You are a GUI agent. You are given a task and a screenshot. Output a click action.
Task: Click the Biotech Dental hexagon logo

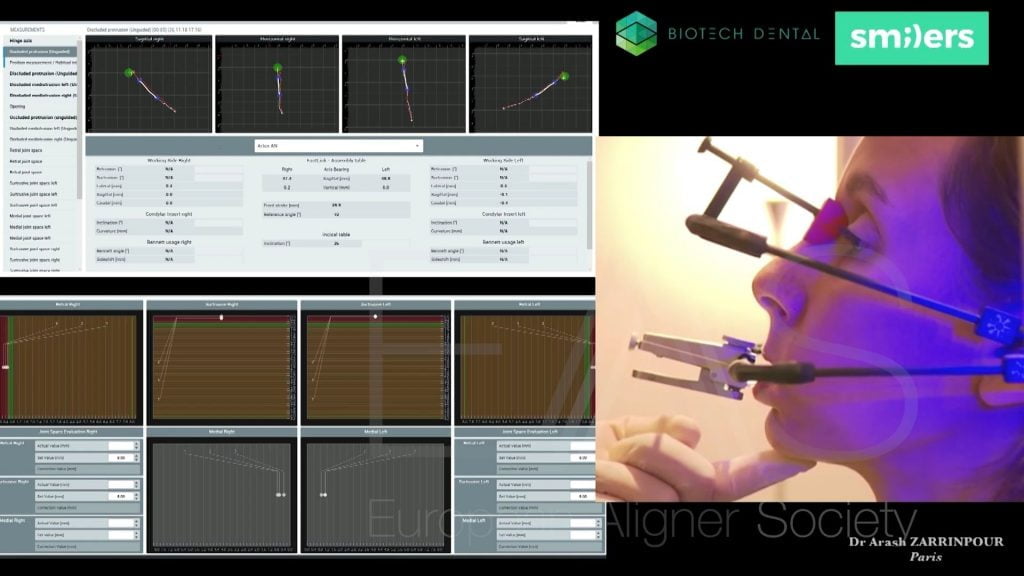click(636, 32)
